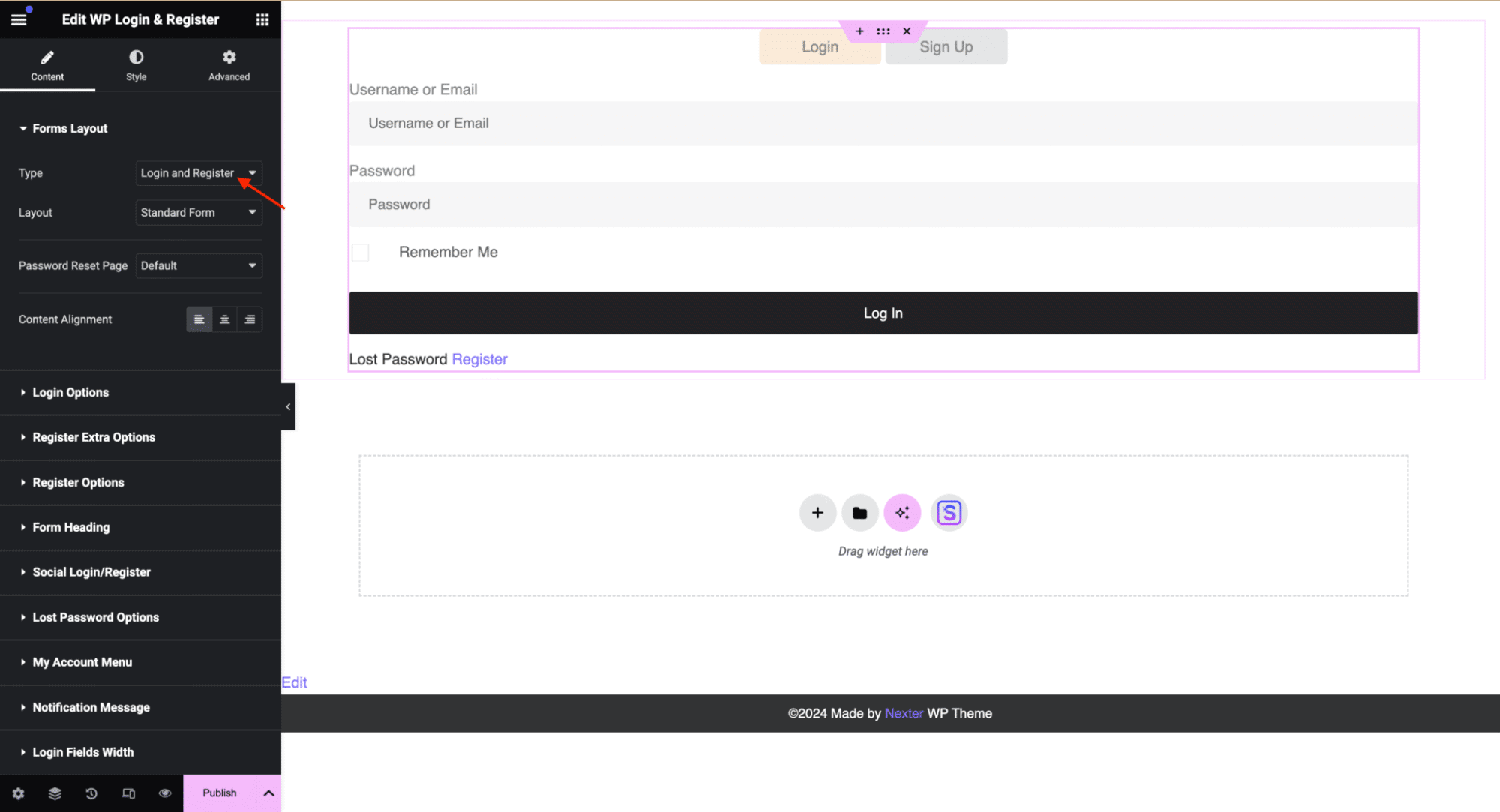Switch to the Advanced tab
The image size is (1500, 812).
pos(229,64)
